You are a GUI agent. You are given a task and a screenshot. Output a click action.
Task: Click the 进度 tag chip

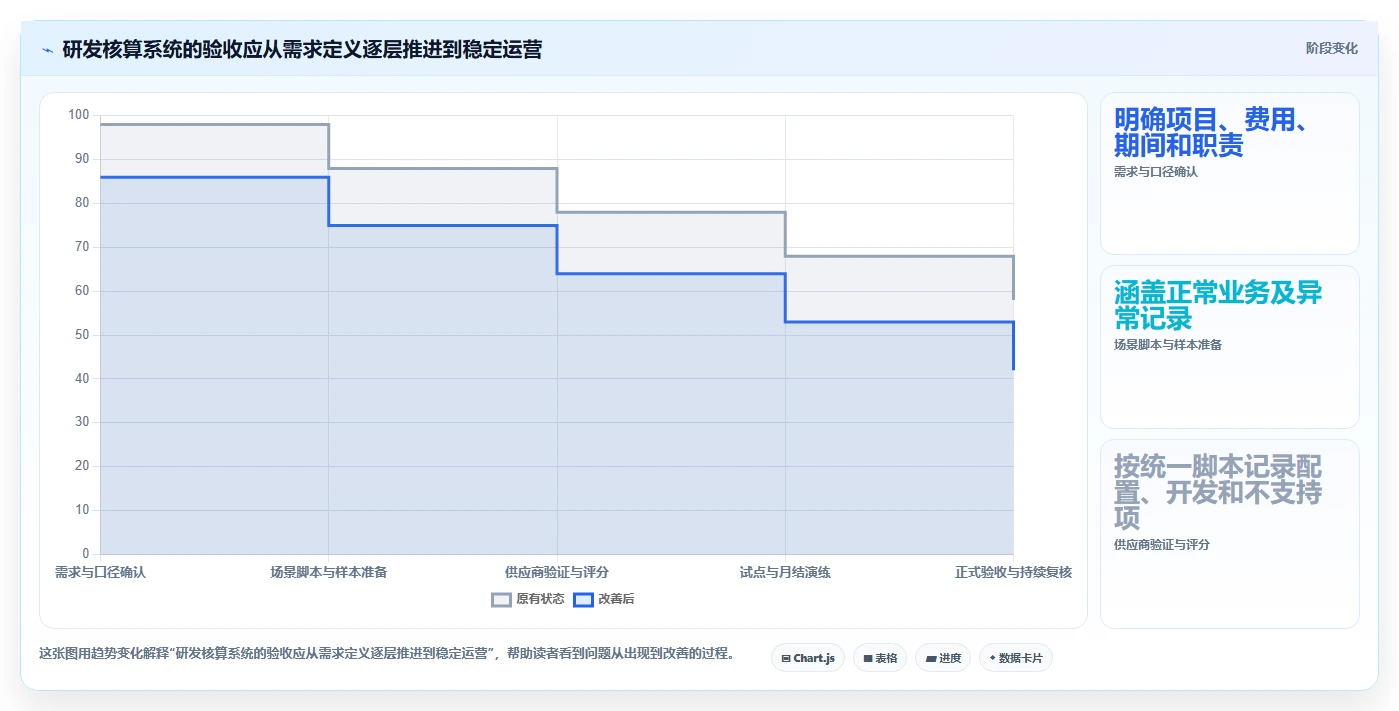[943, 658]
